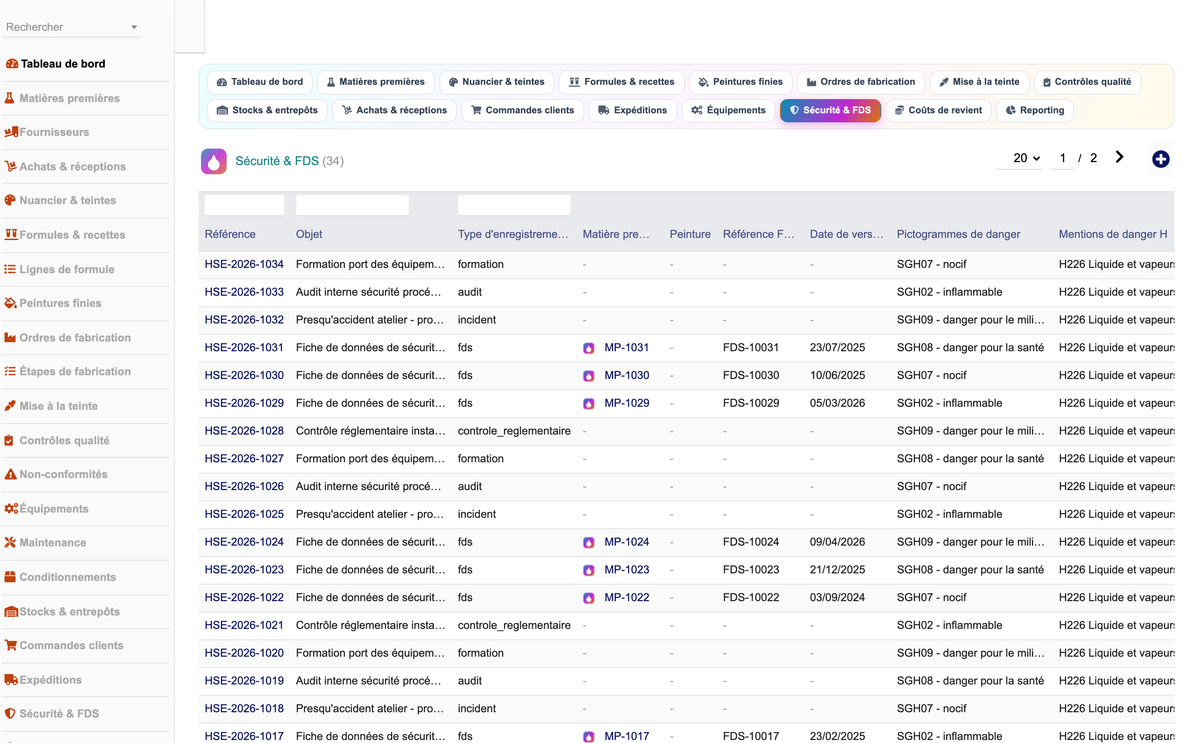This screenshot has height=743, width=1200.
Task: Click the blue plus icon to add record
Action: (x=1160, y=159)
